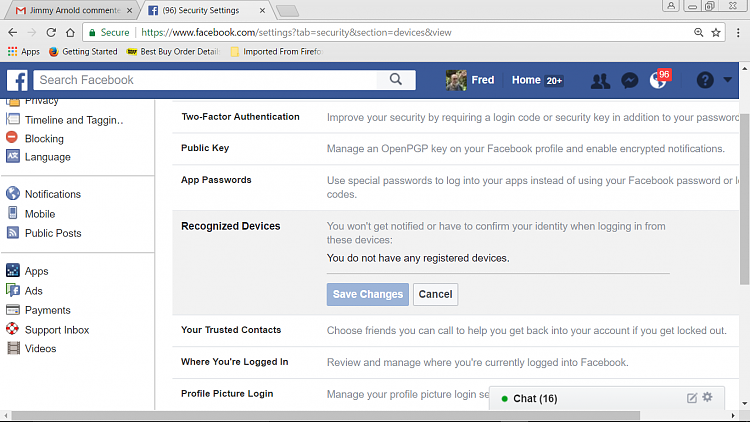This screenshot has height=422, width=750.
Task: Click the search magnifier button
Action: tap(396, 79)
